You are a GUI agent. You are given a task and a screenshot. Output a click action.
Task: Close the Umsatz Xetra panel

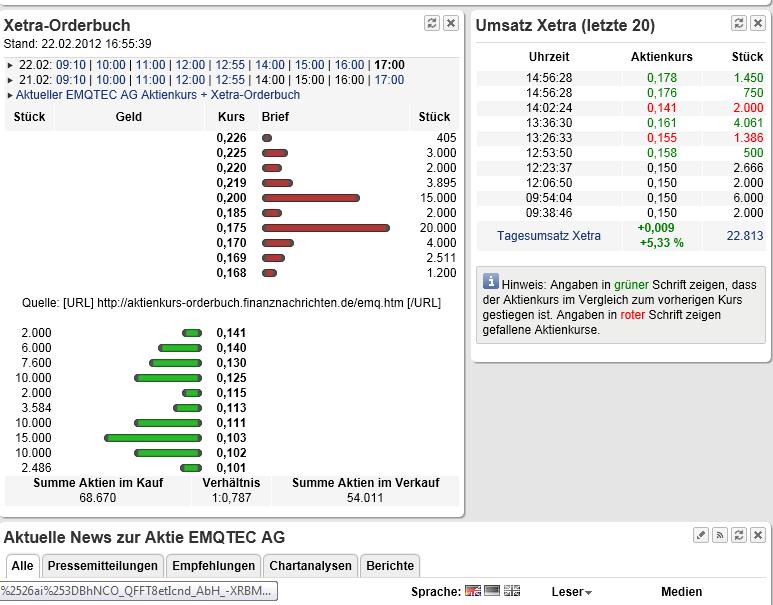pyautogui.click(x=758, y=23)
